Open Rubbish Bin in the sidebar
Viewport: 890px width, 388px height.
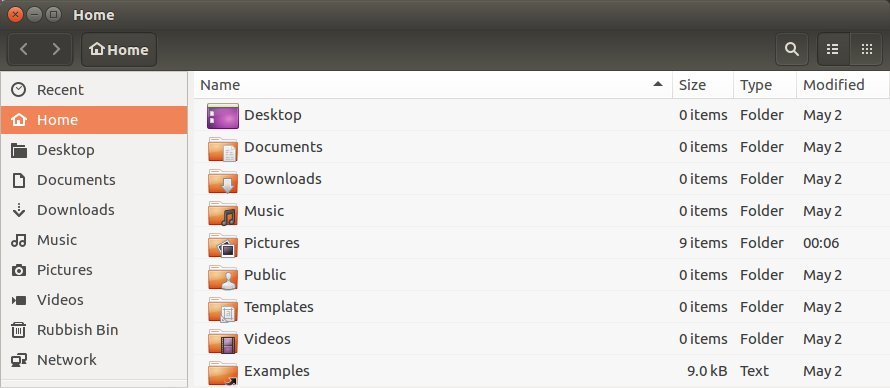(94, 330)
